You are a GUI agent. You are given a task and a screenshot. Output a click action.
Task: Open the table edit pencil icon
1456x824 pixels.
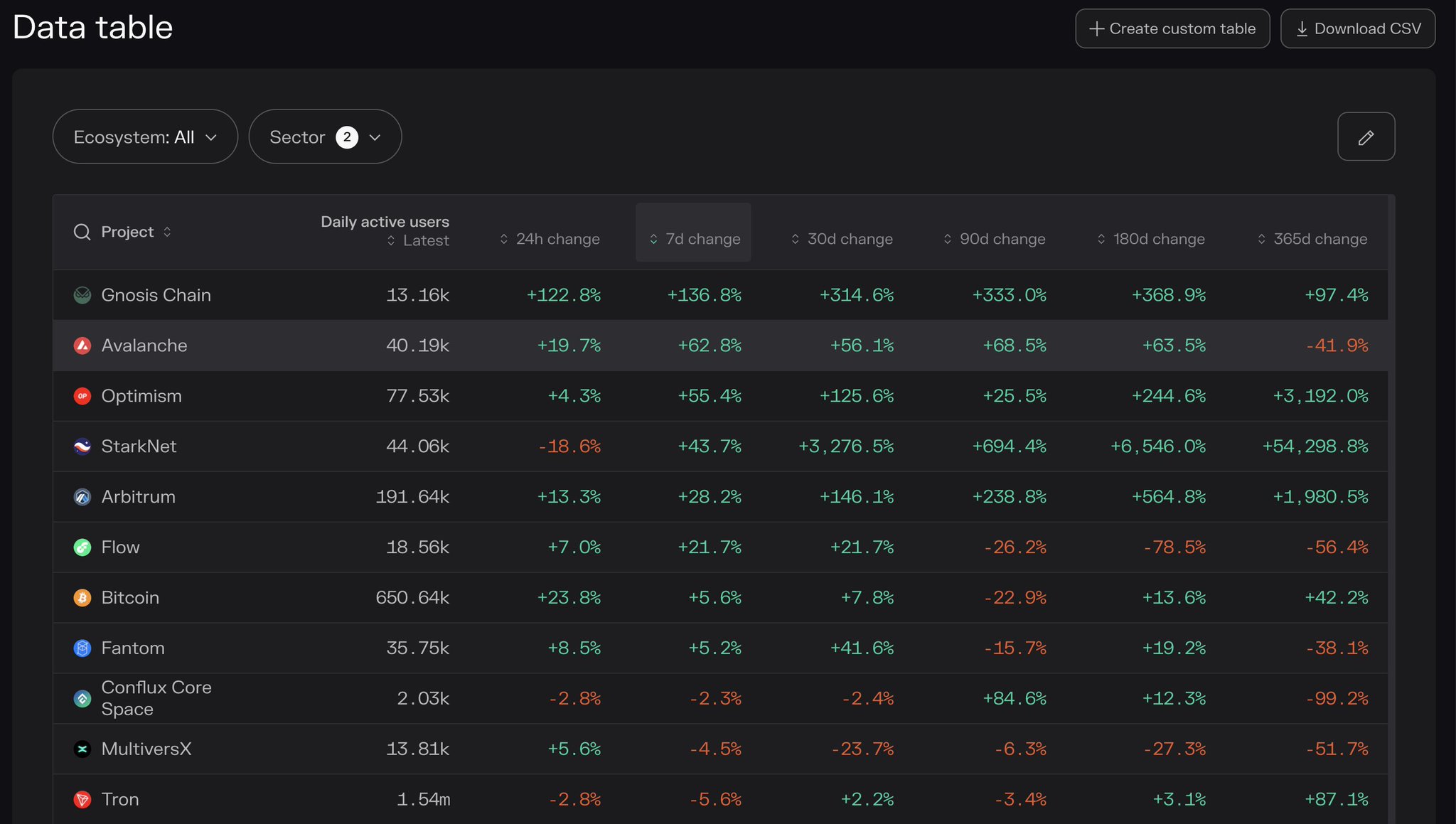(x=1366, y=136)
